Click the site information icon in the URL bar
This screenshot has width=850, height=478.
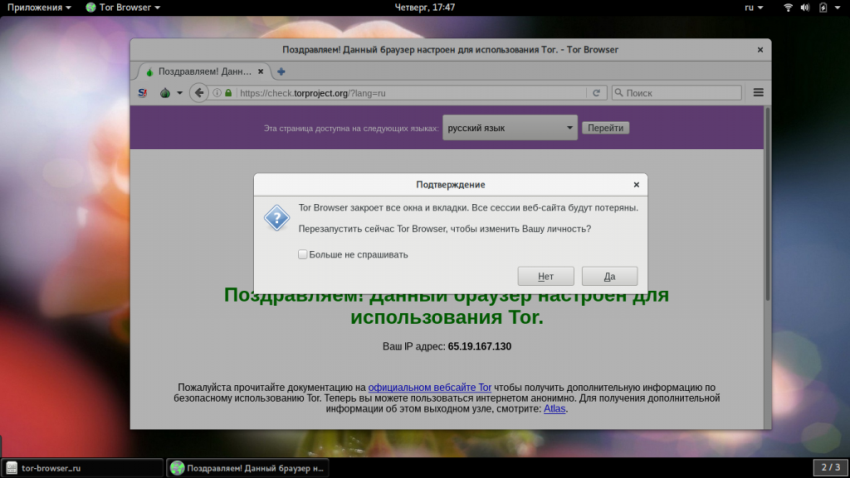(216, 93)
